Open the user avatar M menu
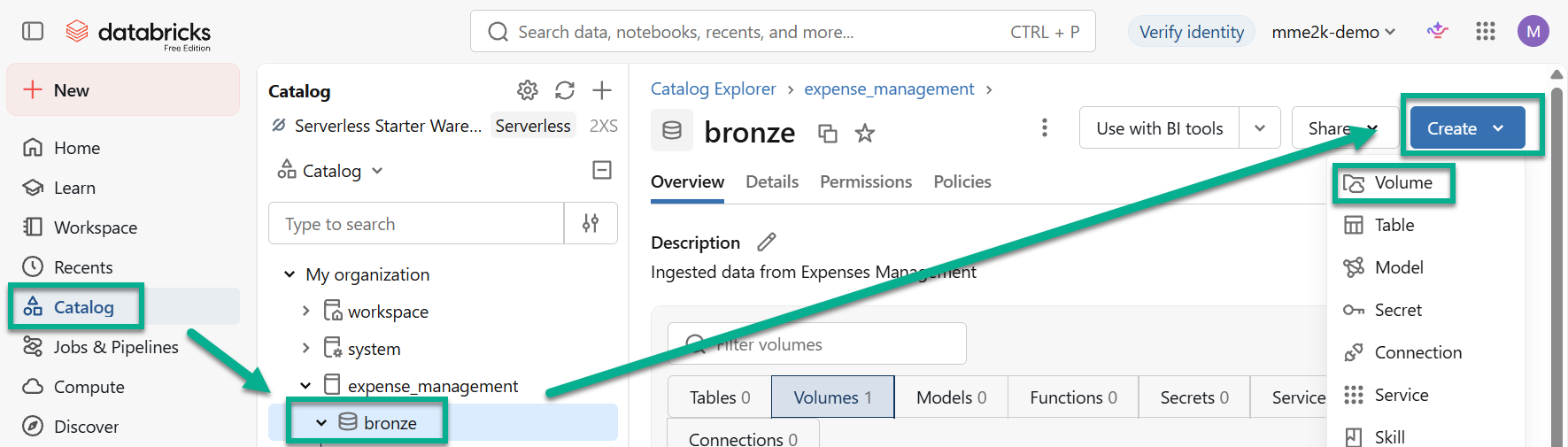This screenshot has width=1568, height=447. click(1533, 31)
